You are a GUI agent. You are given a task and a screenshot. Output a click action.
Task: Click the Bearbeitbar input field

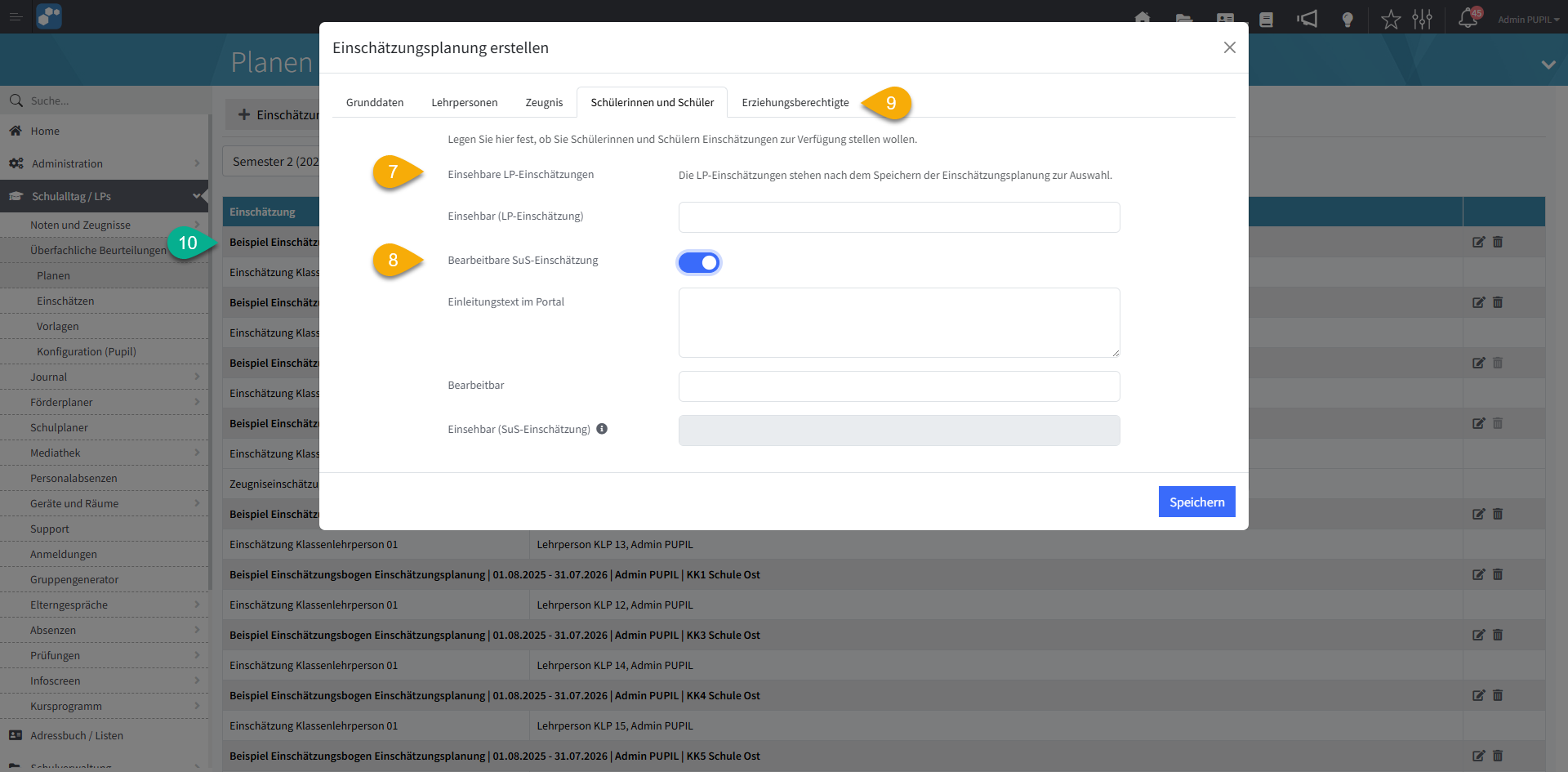coord(899,386)
